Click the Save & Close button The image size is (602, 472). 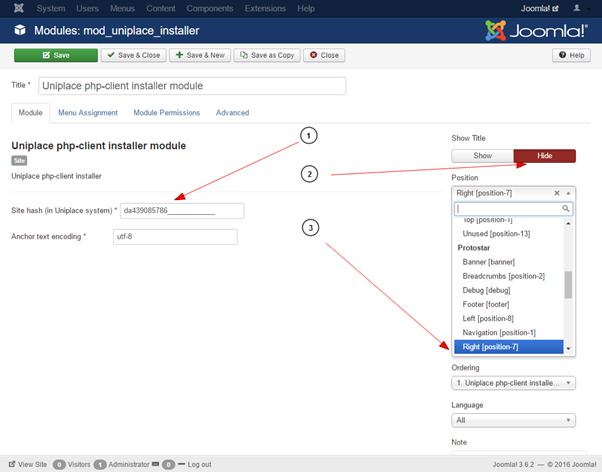[134, 55]
